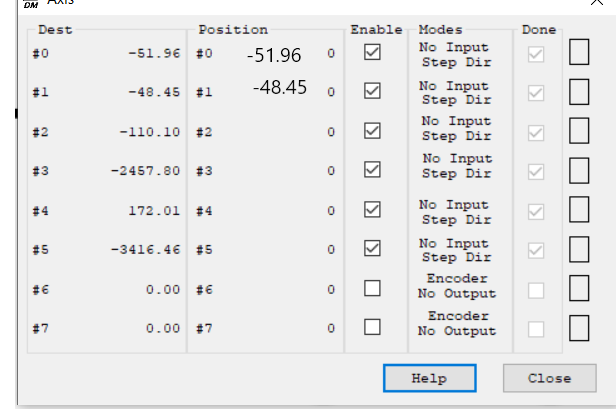This screenshot has height=409, width=616.
Task: Click the axis #0 Position value -51.96
Action: (274, 56)
